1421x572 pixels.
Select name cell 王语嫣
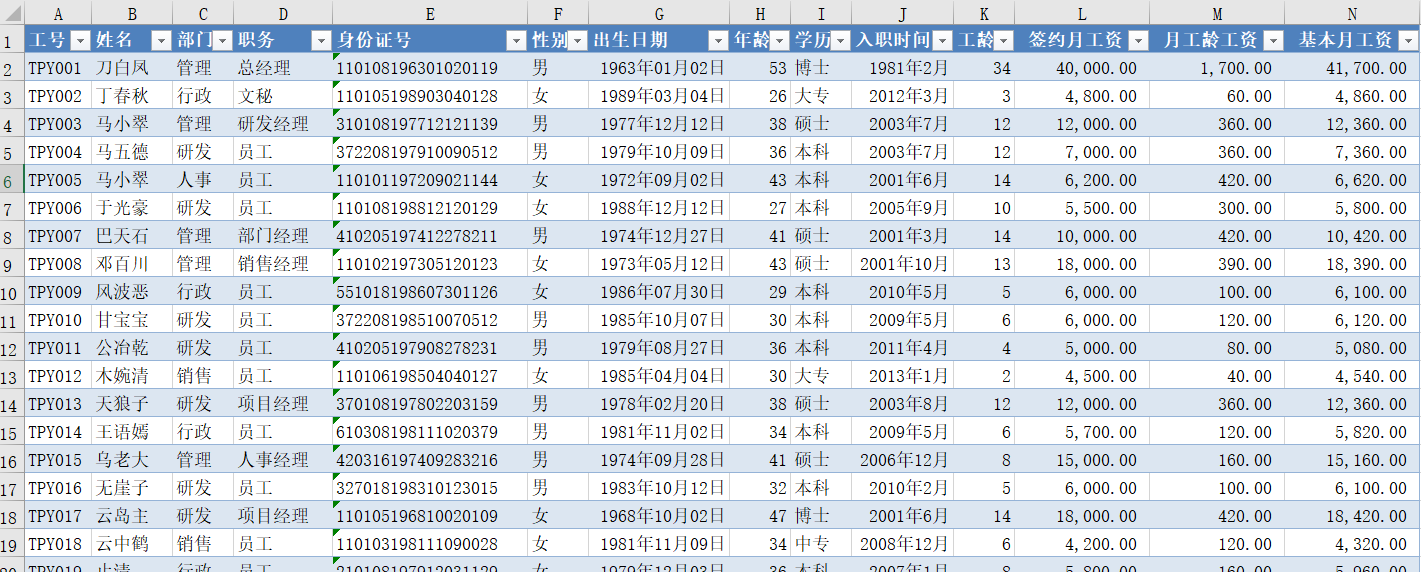pyautogui.click(x=132, y=433)
